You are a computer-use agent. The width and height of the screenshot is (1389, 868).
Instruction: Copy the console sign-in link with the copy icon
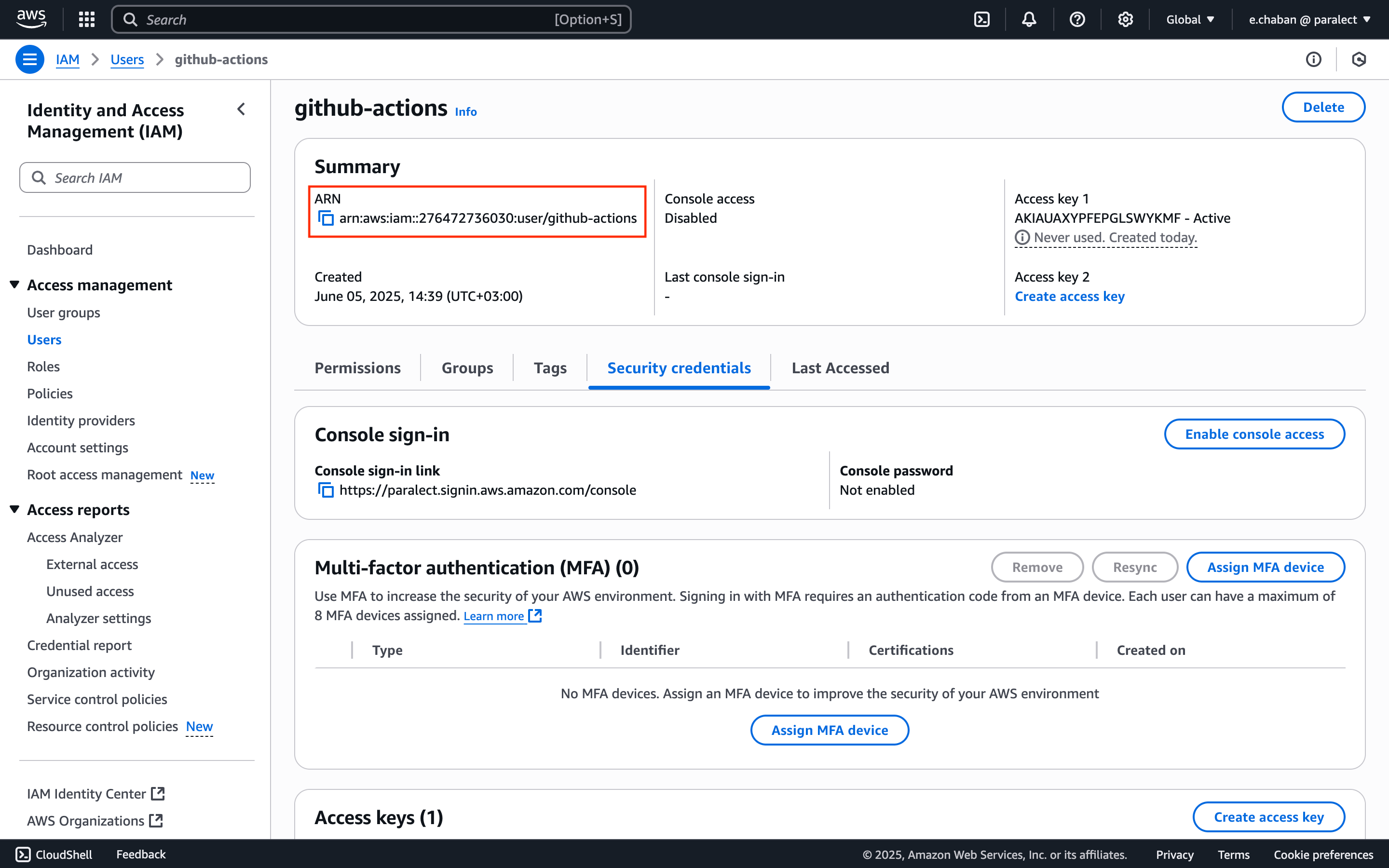[326, 490]
